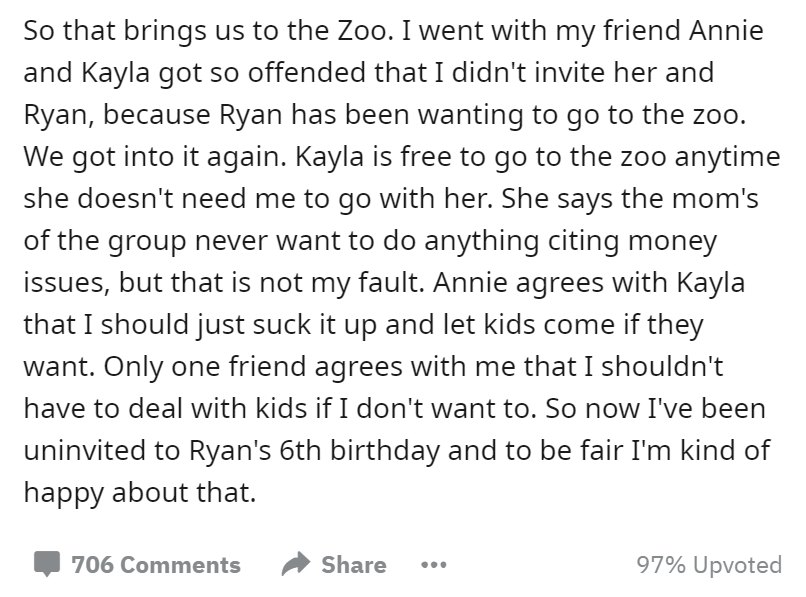Click the words "6th birthday"
The height and width of the screenshot is (597, 806).
(359, 450)
